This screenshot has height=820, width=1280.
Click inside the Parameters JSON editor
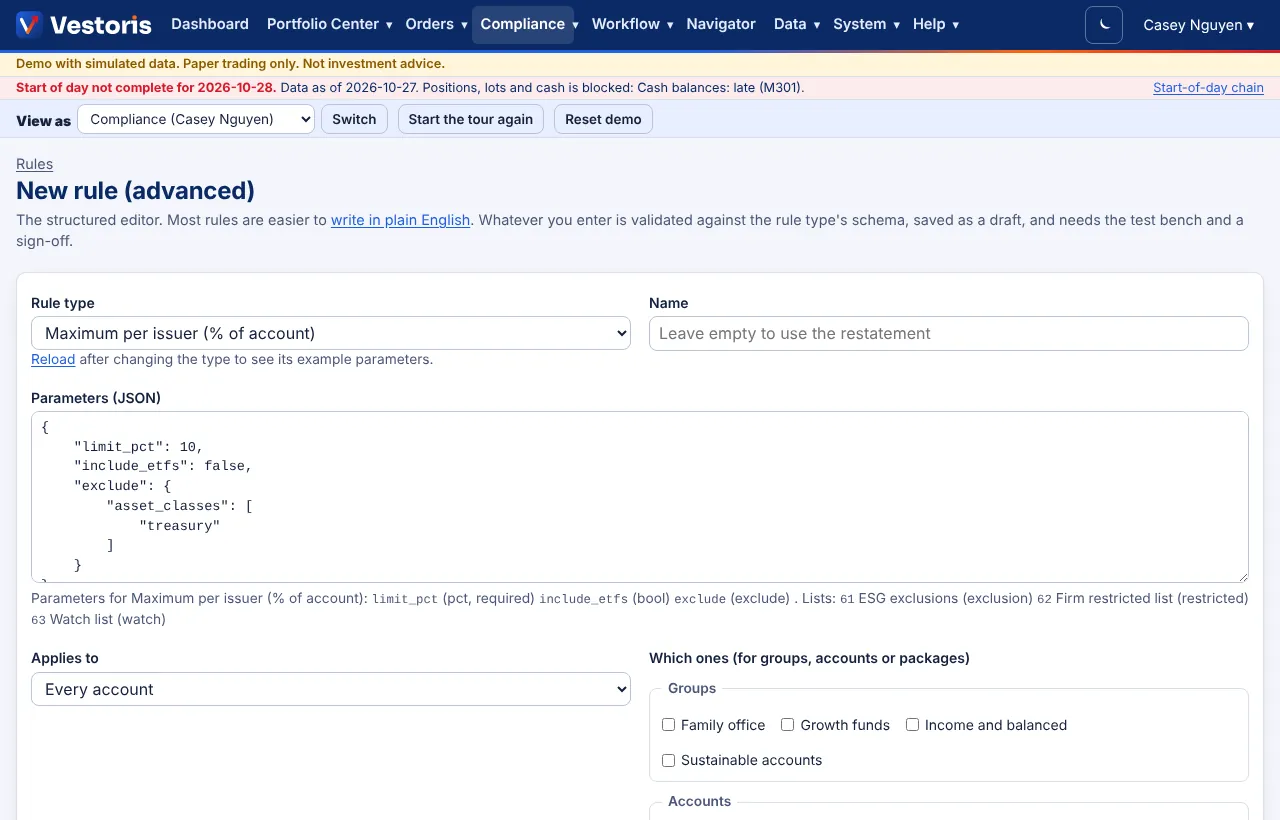[640, 497]
